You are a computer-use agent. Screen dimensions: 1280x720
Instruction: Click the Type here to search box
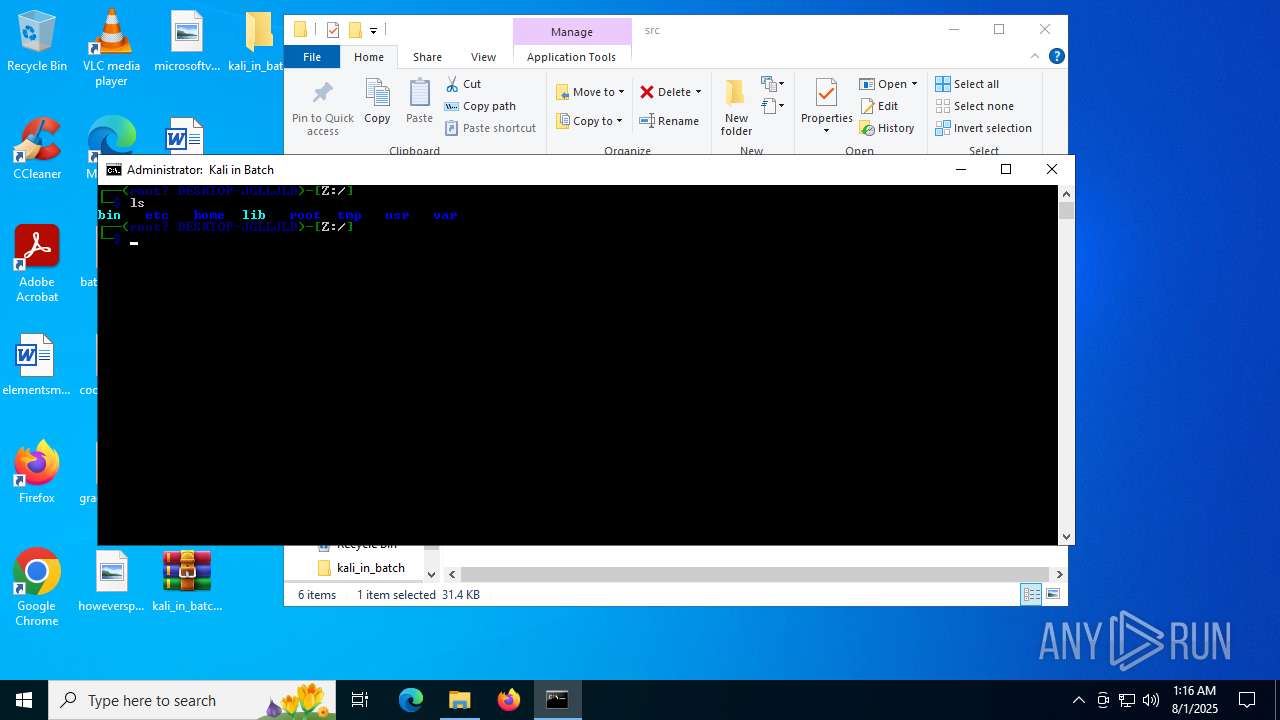[x=194, y=700]
